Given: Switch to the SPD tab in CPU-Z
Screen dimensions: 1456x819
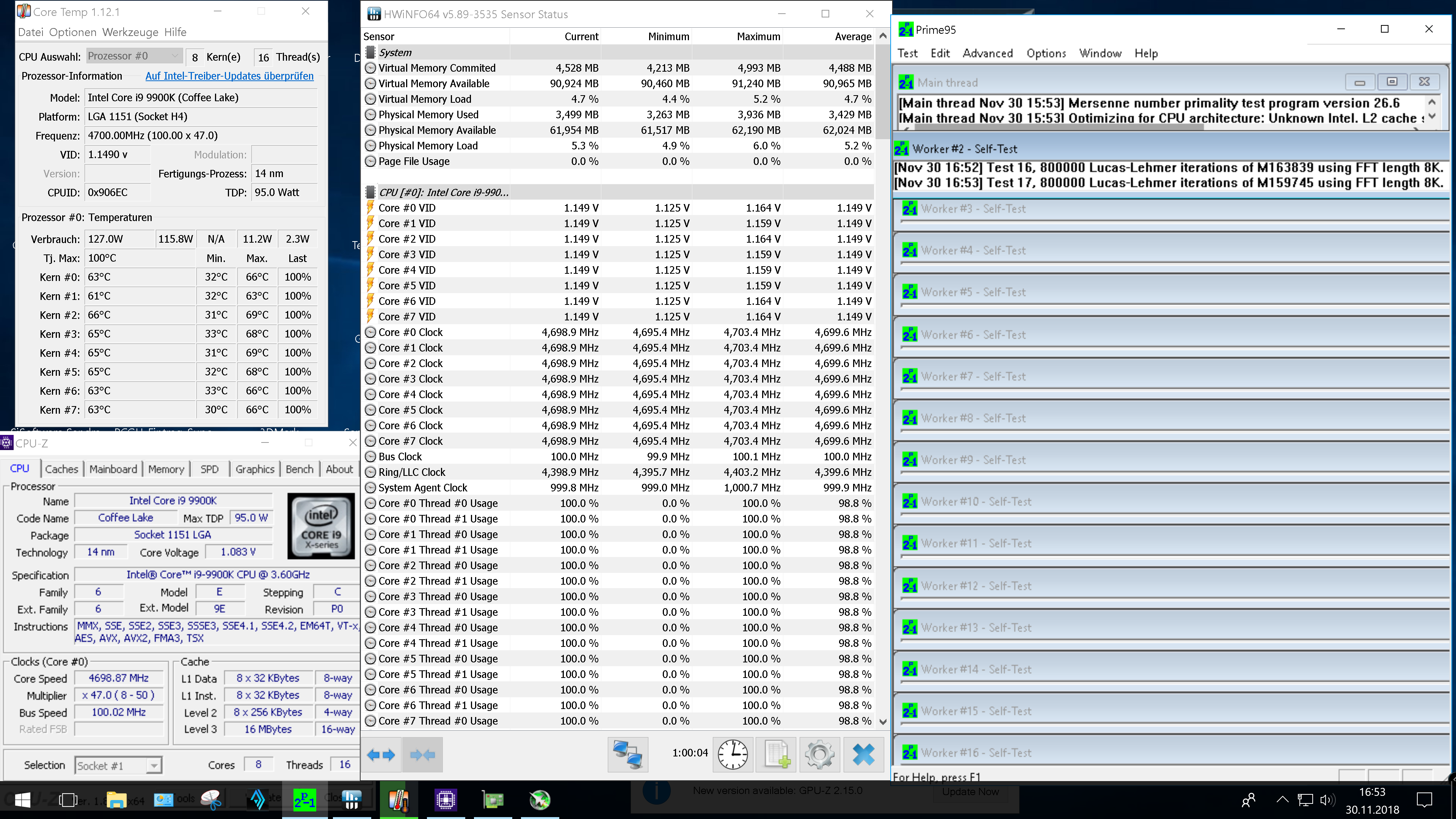Looking at the screenshot, I should click(x=209, y=469).
